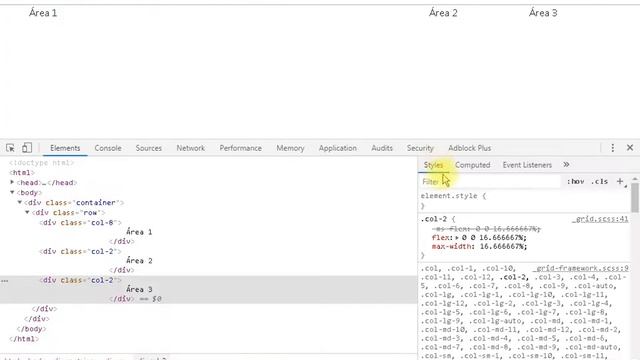640x360 pixels.
Task: Open the Security tab
Action: [420, 148]
